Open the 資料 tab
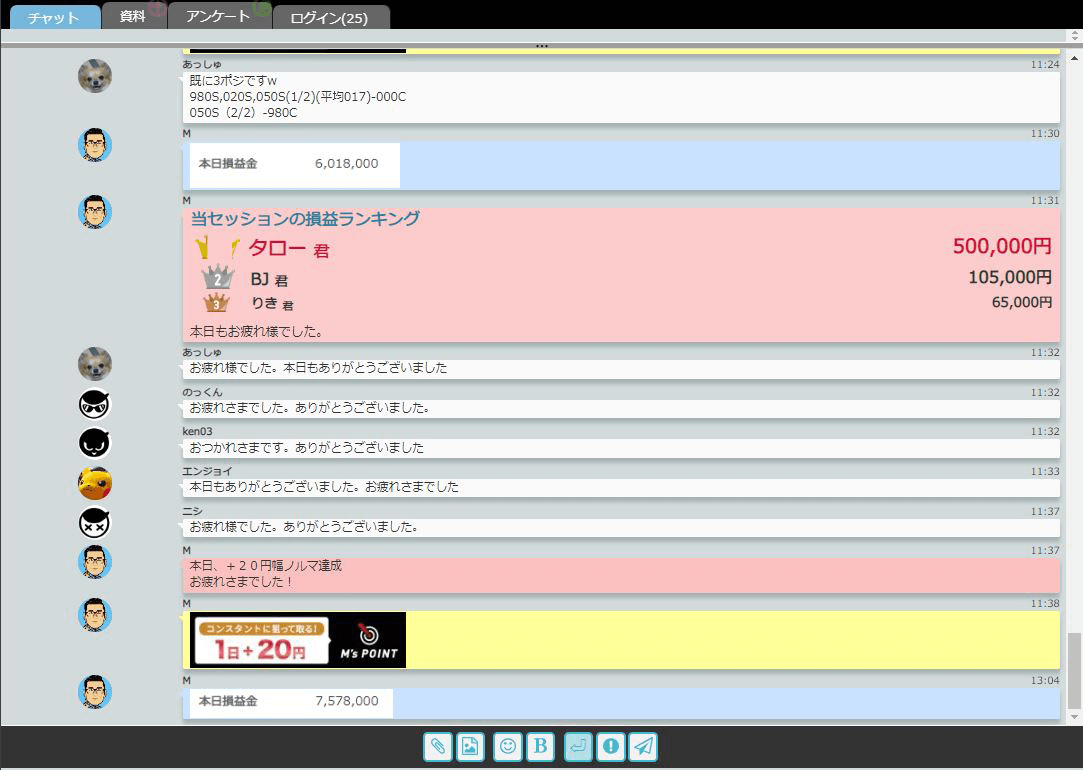Image resolution: width=1083 pixels, height=770 pixels. click(132, 16)
